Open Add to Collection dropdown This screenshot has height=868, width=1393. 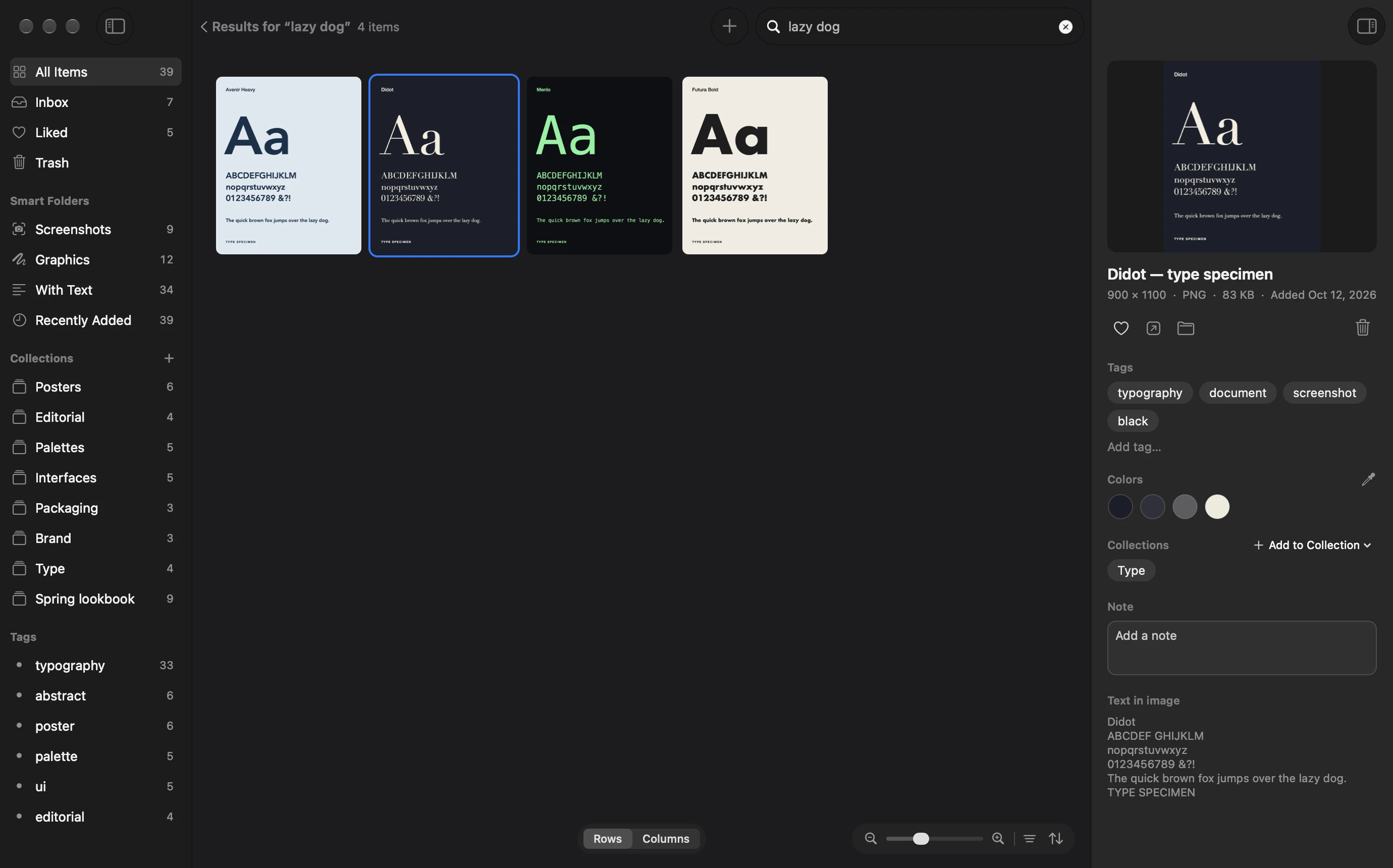[x=1313, y=546]
